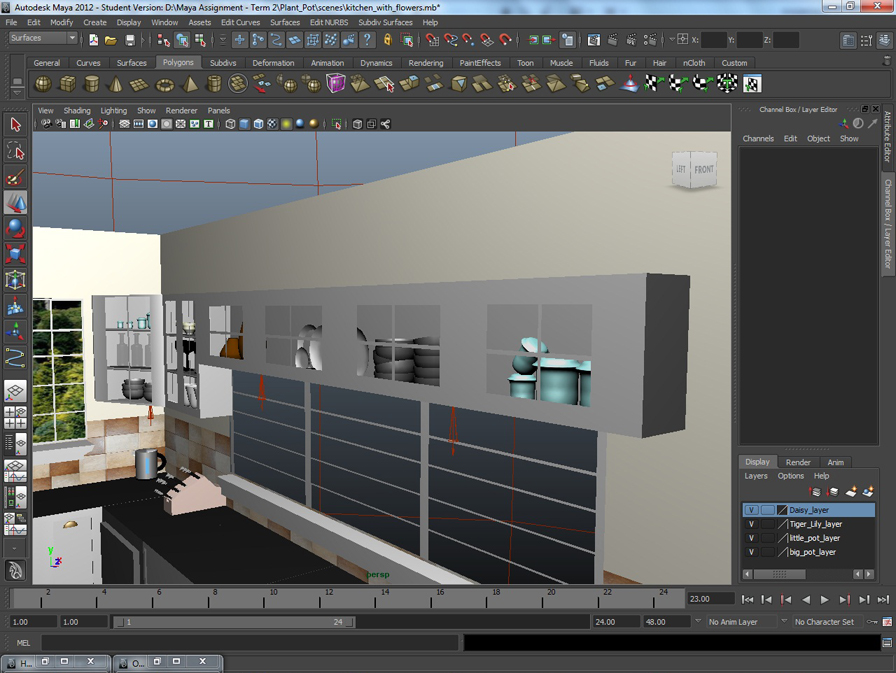This screenshot has height=673, width=896.
Task: Open the Window menu
Action: click(164, 22)
